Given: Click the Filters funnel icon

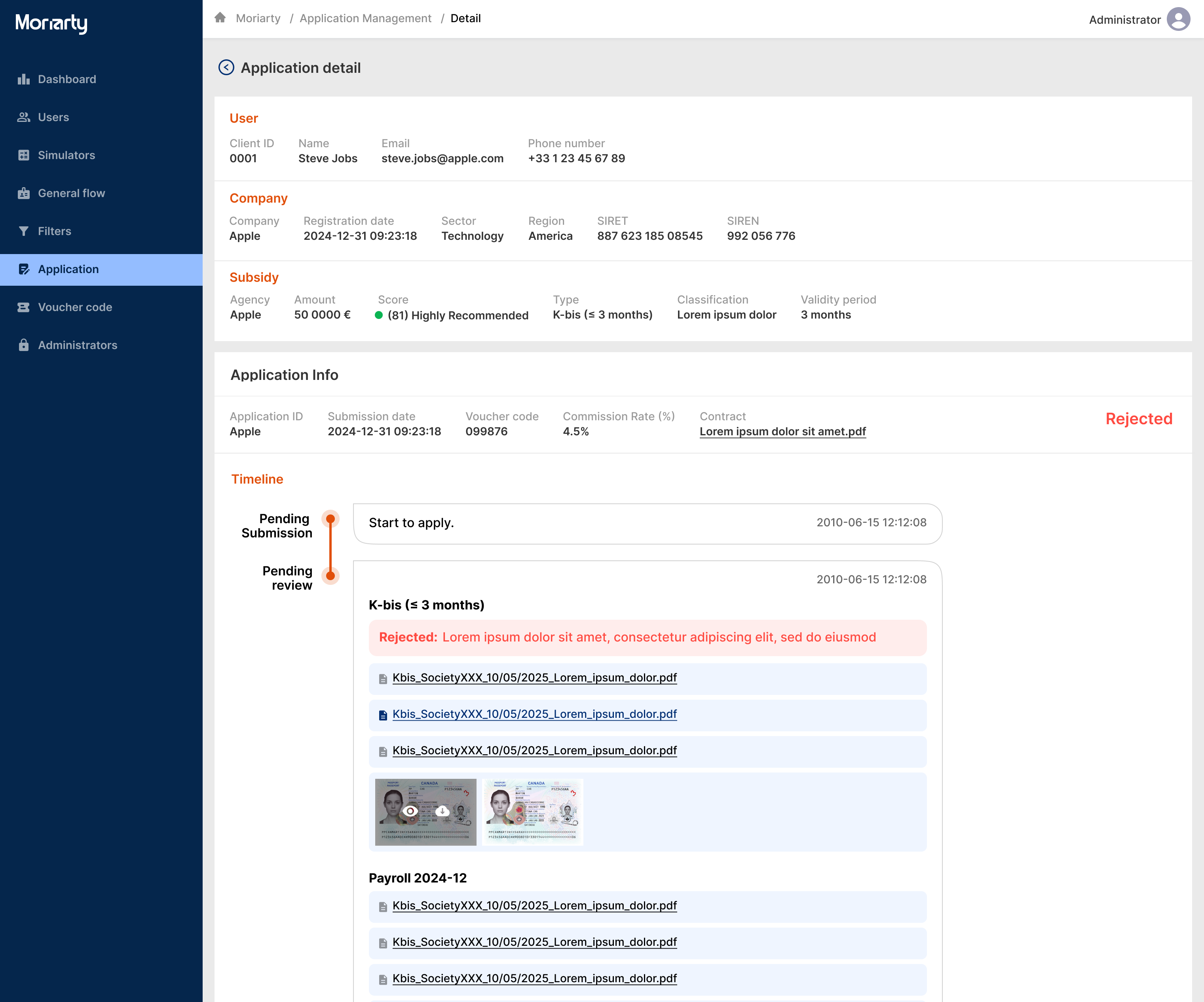Looking at the screenshot, I should pyautogui.click(x=23, y=231).
